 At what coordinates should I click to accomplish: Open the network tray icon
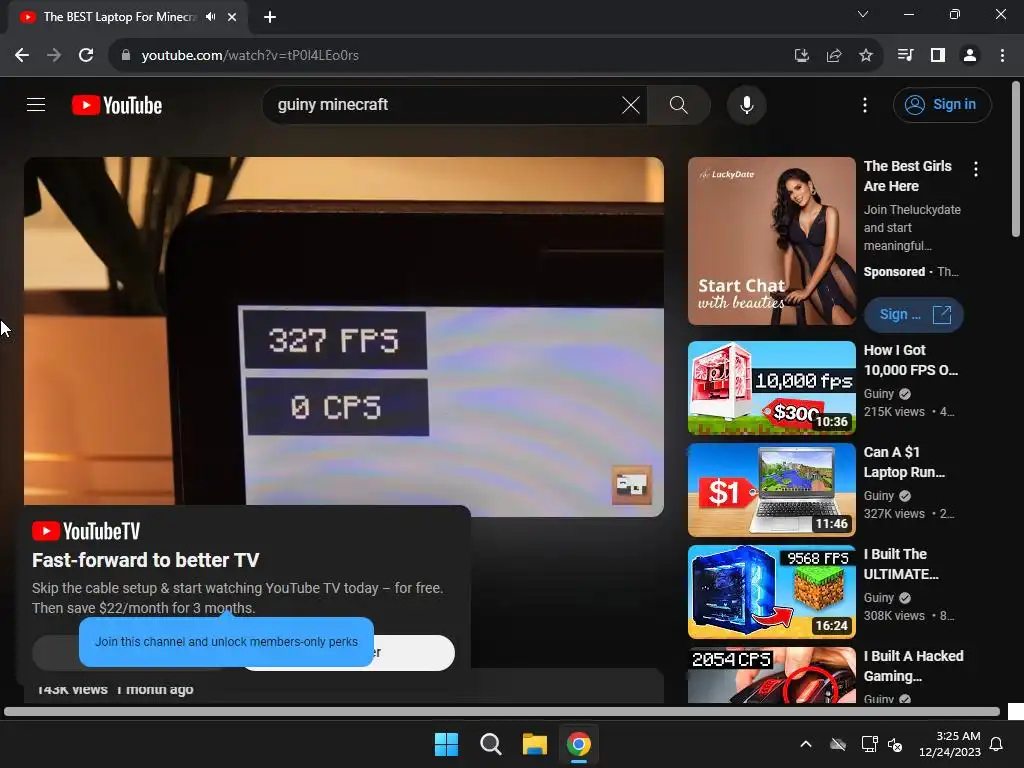869,744
